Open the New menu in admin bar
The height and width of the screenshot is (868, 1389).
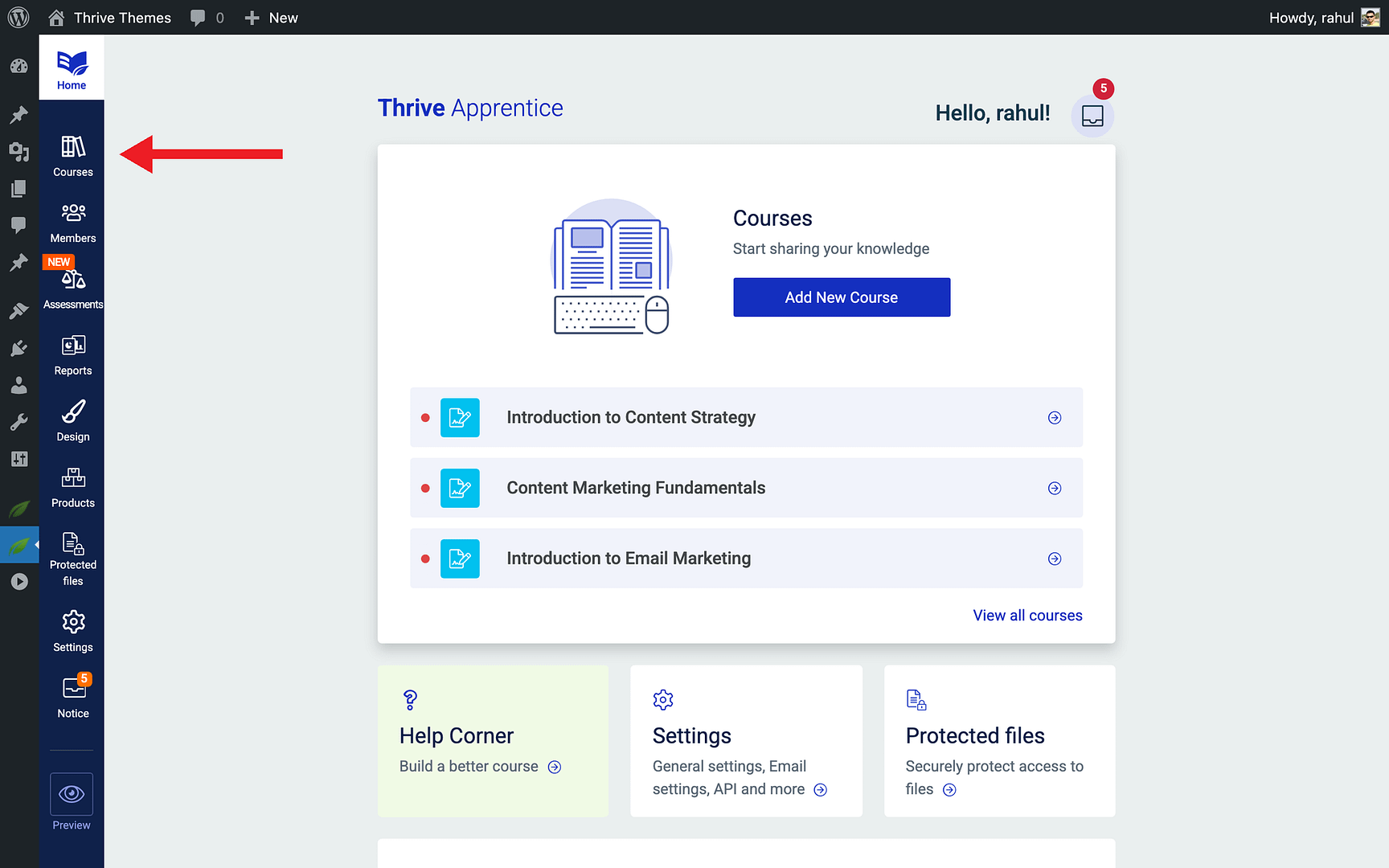coord(271,17)
